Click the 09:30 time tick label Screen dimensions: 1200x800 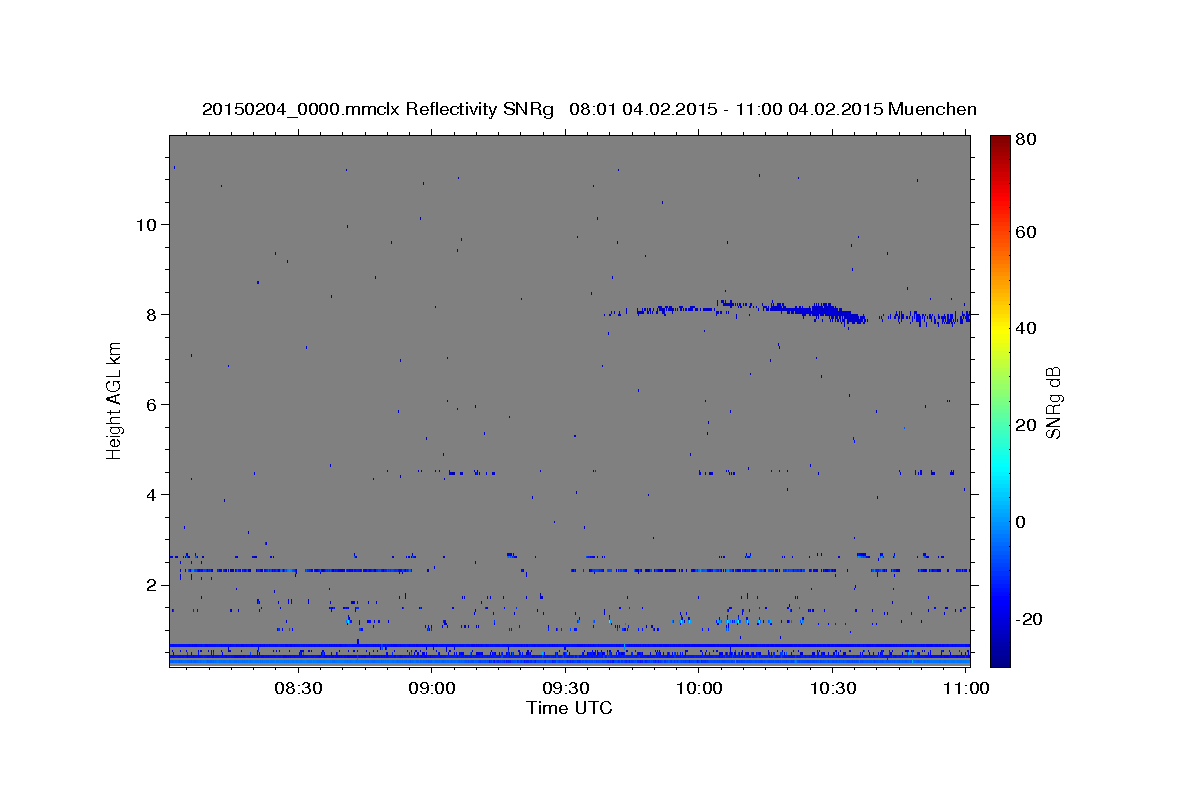tap(565, 688)
